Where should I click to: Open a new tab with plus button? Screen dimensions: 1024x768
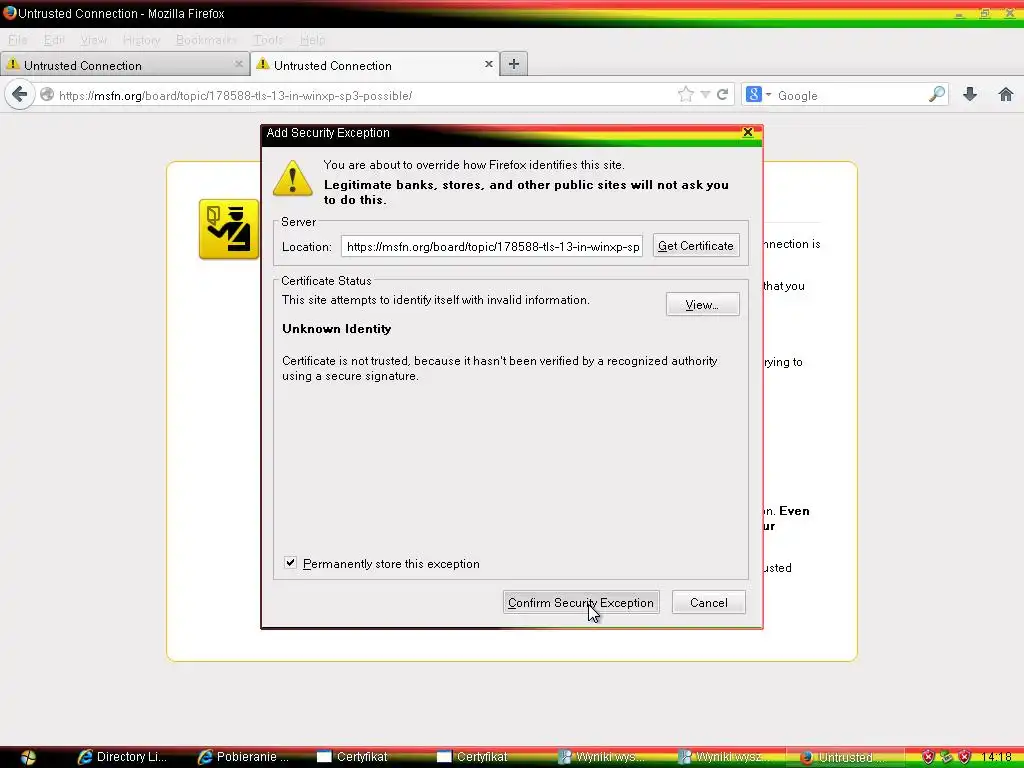pyautogui.click(x=514, y=64)
